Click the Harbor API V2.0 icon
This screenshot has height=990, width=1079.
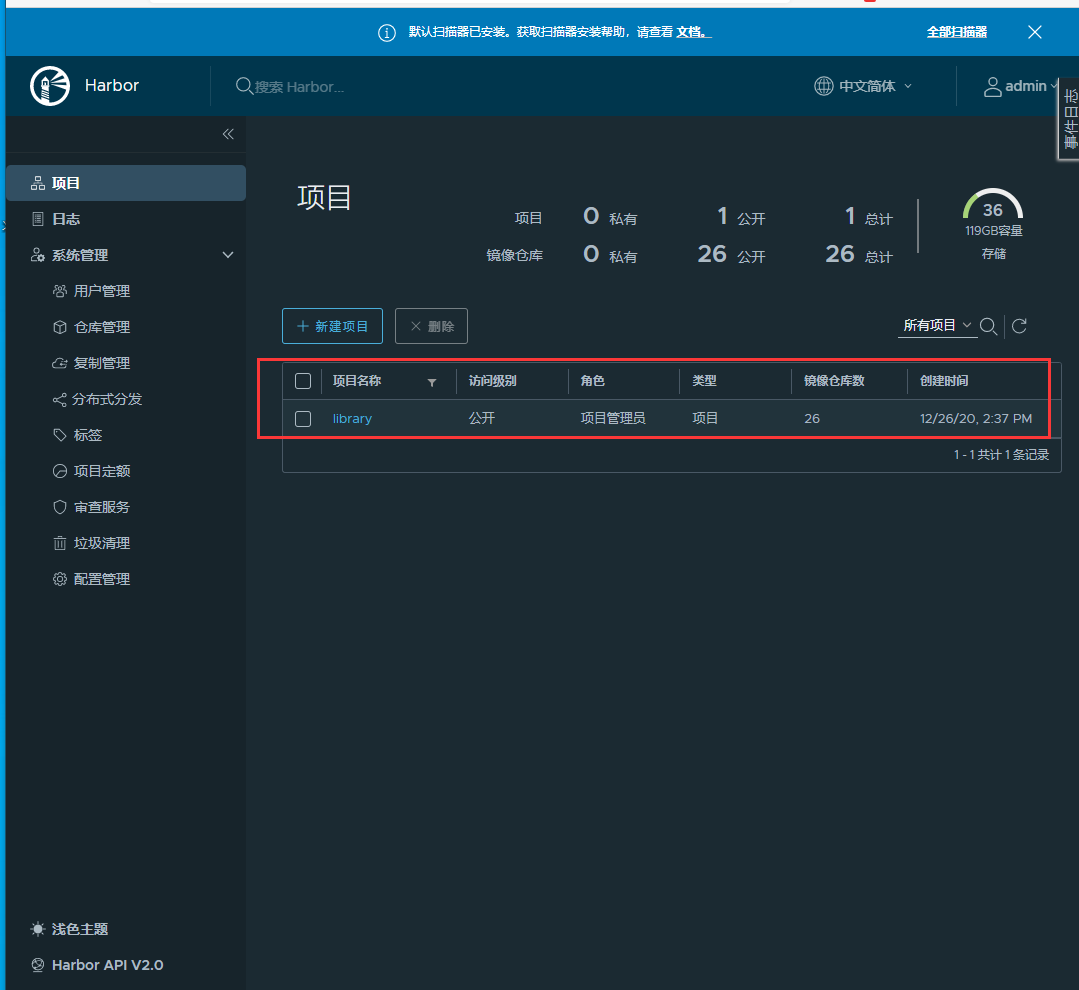(x=38, y=965)
